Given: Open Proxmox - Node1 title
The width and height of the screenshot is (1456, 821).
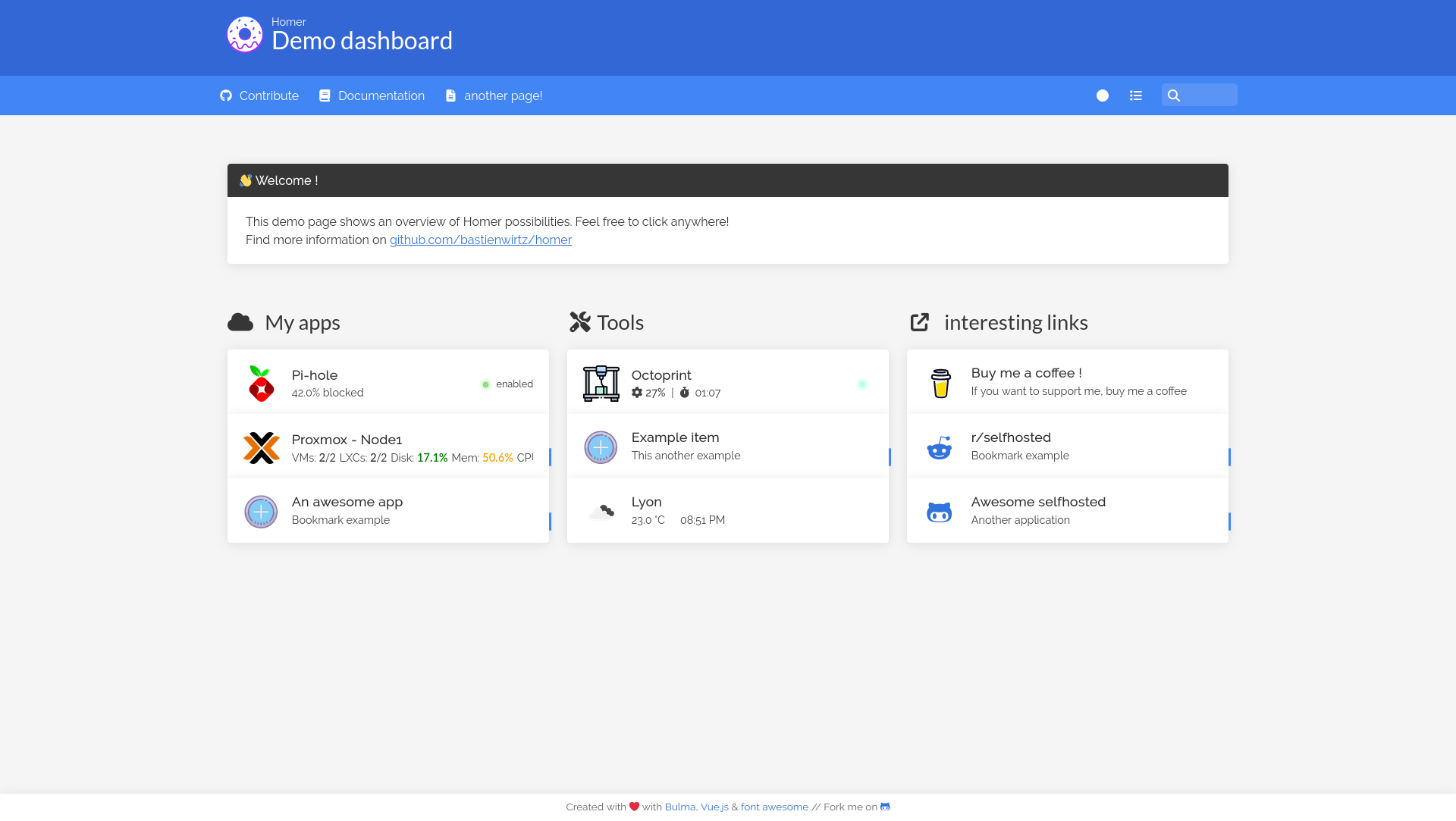Looking at the screenshot, I should (x=347, y=440).
